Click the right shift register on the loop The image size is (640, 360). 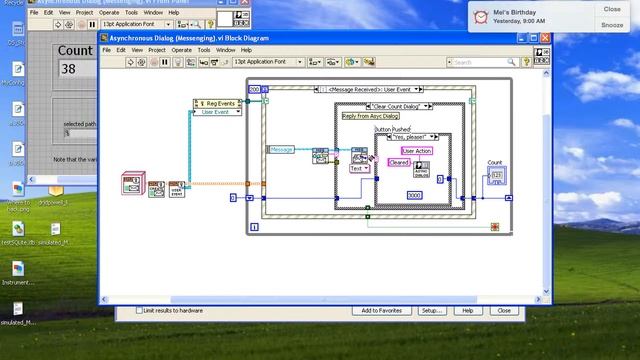(x=509, y=198)
